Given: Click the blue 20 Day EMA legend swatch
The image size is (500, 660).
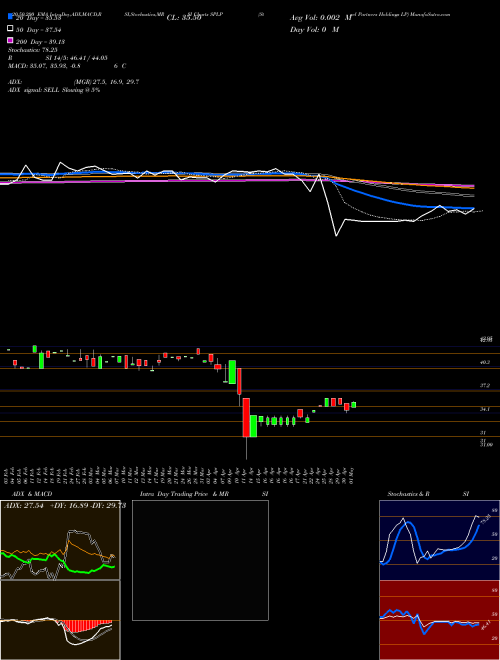Looking at the screenshot, I should (x=11, y=17).
